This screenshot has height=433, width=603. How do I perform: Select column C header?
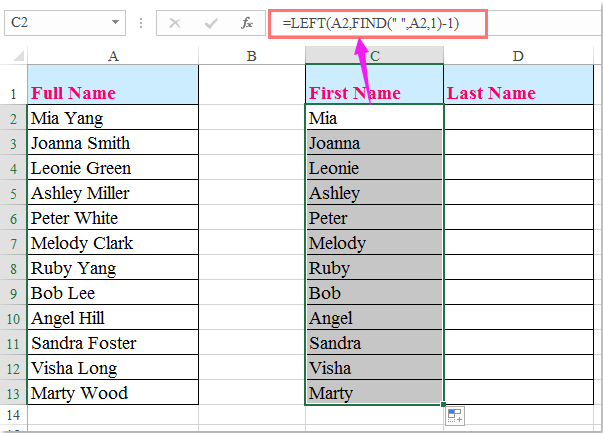coord(374,57)
